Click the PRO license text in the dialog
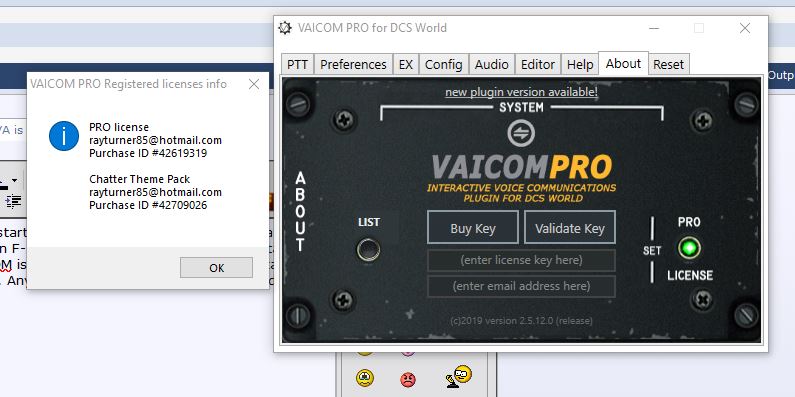Screen dimensions: 795x397 [x=119, y=127]
